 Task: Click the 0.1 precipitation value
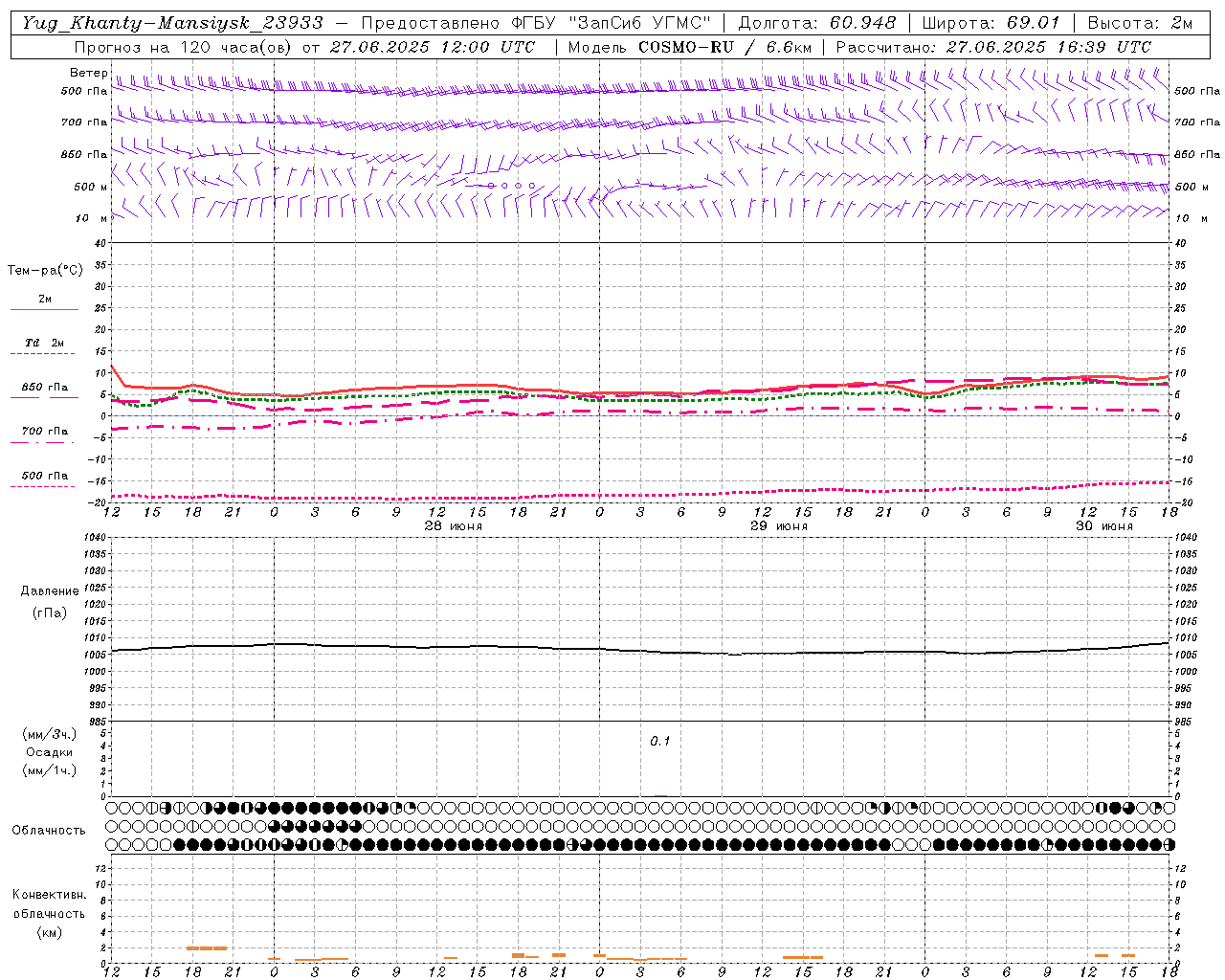(x=660, y=742)
